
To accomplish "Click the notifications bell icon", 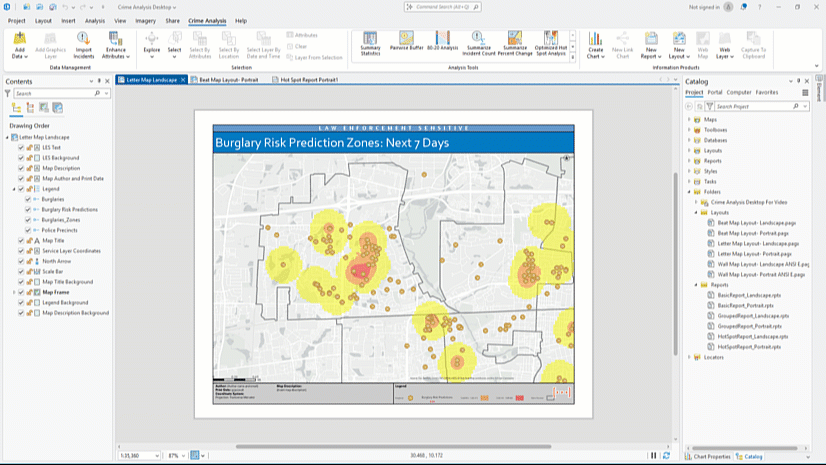I will 743,7.
